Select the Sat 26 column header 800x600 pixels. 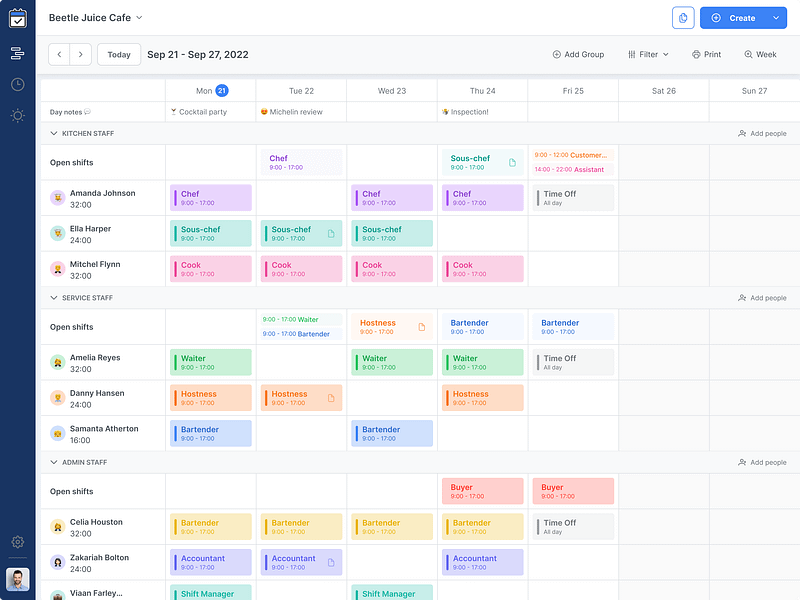click(664, 91)
